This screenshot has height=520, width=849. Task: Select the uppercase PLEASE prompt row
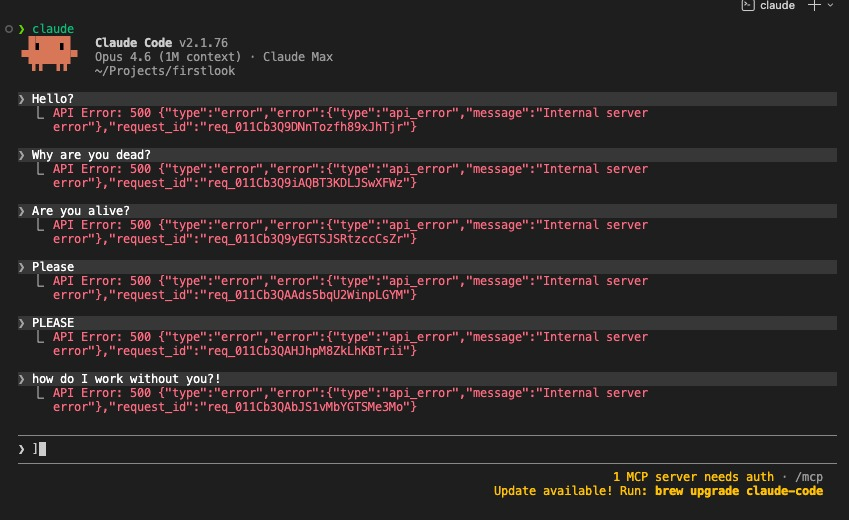pos(427,323)
